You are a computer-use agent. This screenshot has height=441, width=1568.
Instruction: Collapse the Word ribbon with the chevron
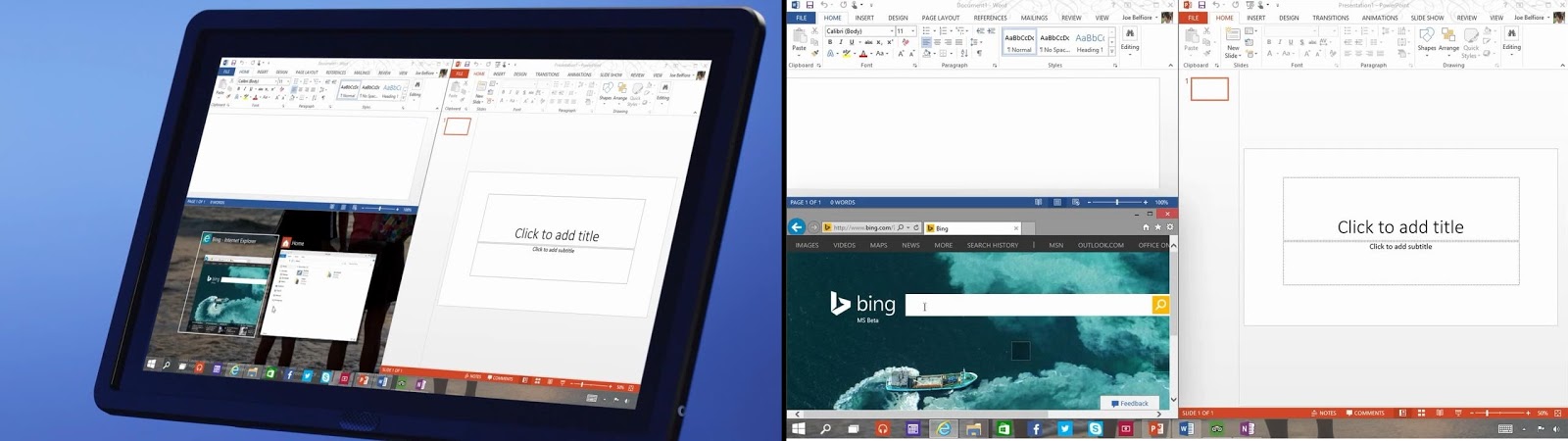click(x=1170, y=66)
